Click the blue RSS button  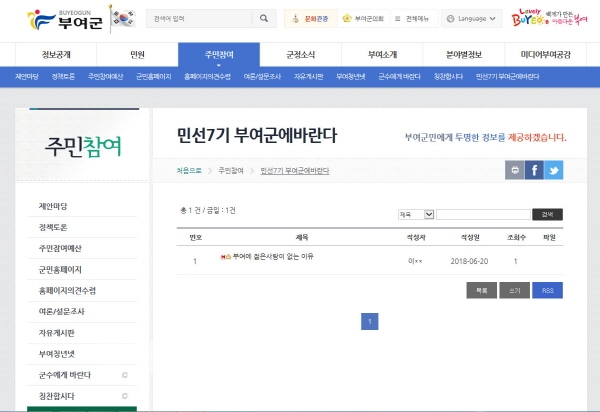pos(547,290)
